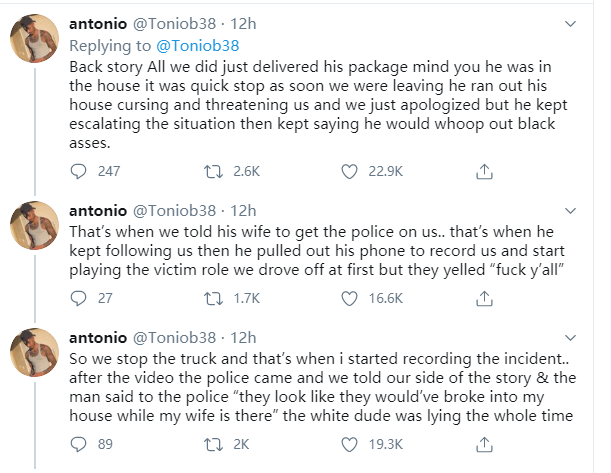Share the 'stop the truck' tweet
The height and width of the screenshot is (473, 611).
485,443
